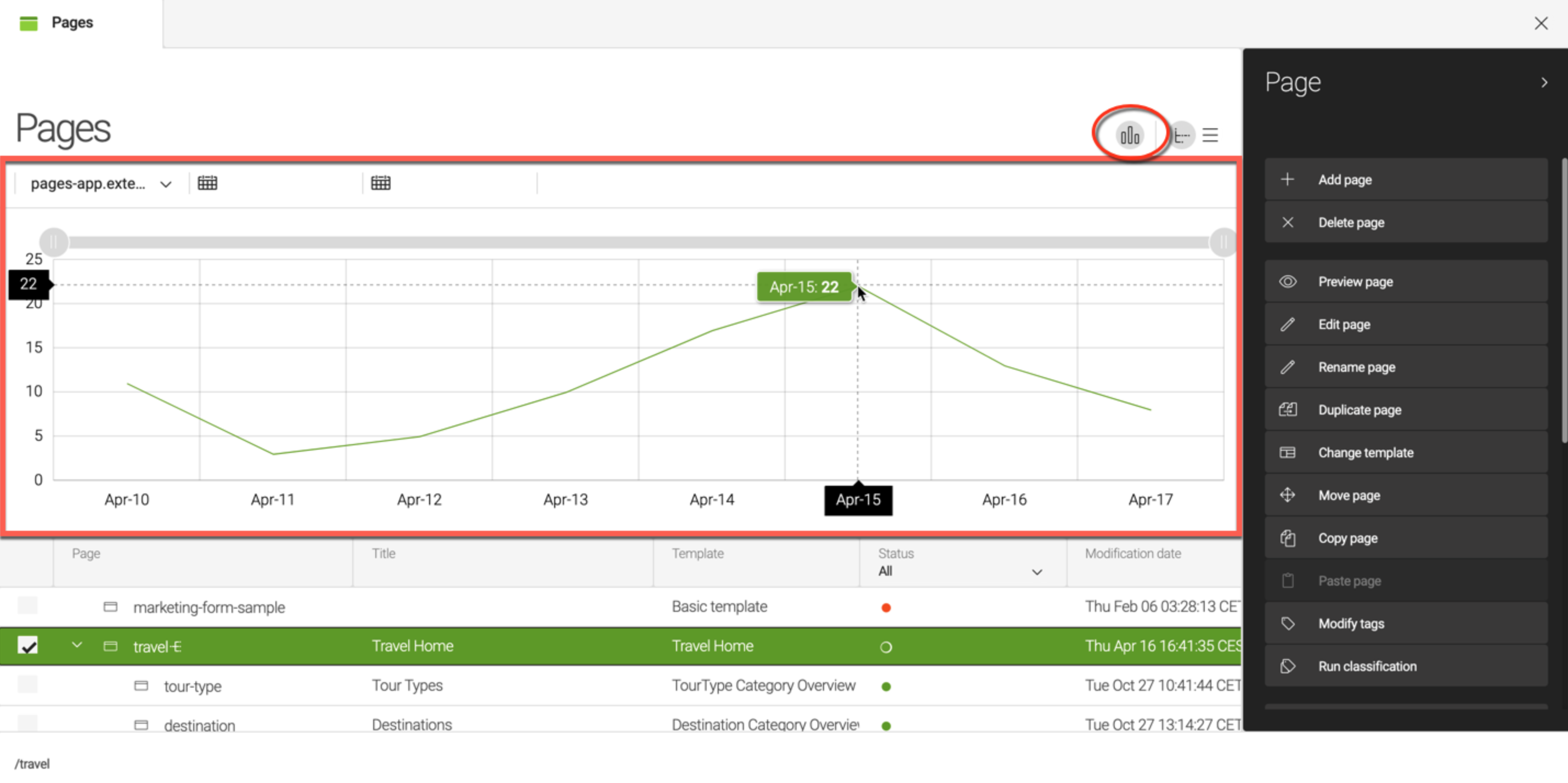Click the Modify tags tag icon
This screenshot has width=1568, height=783.
pyautogui.click(x=1288, y=623)
